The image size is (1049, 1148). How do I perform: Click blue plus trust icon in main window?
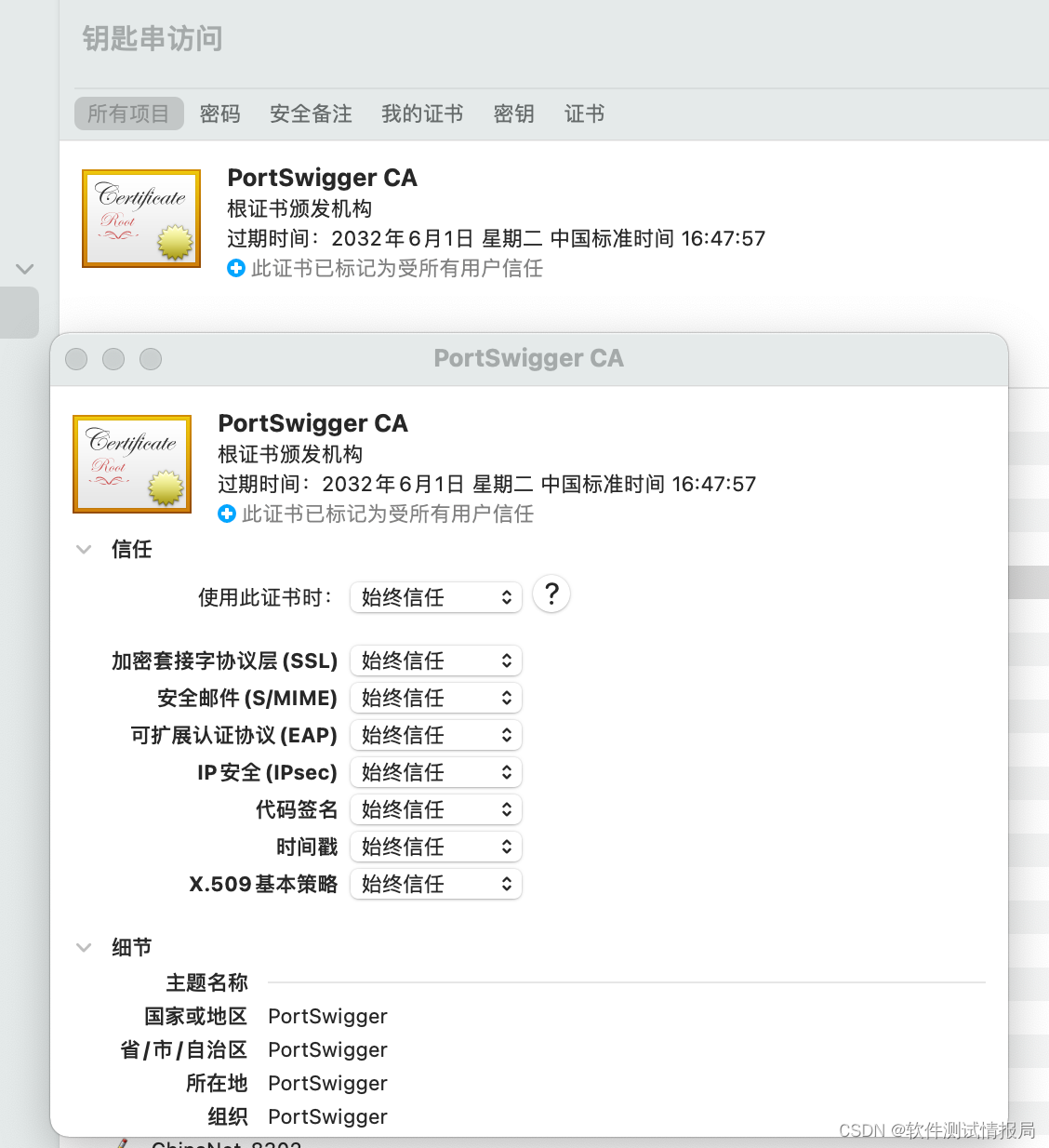point(236,268)
